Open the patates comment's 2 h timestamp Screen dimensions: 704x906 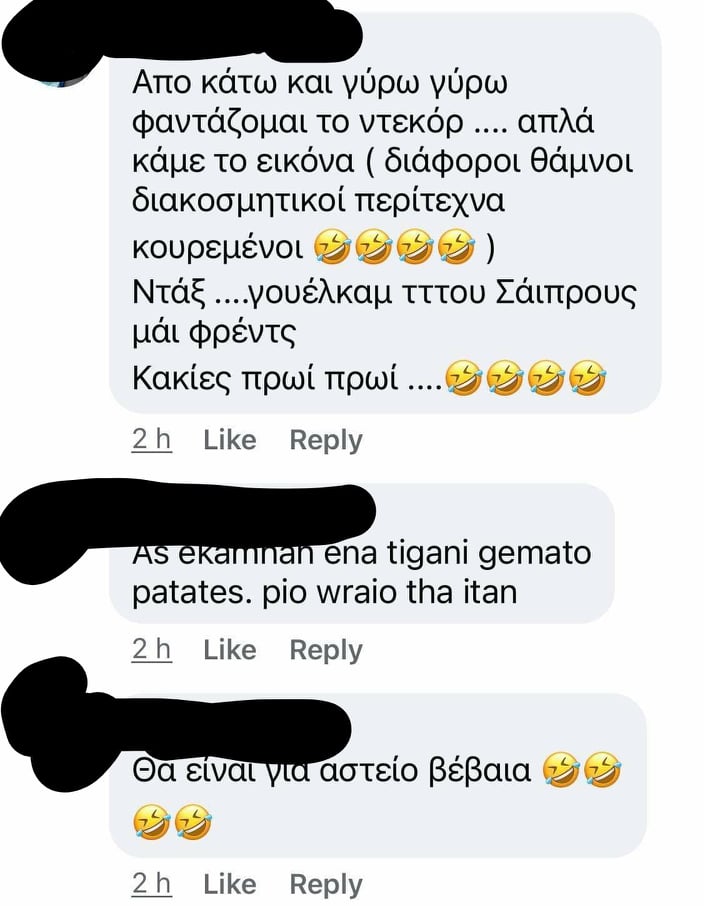pos(152,650)
